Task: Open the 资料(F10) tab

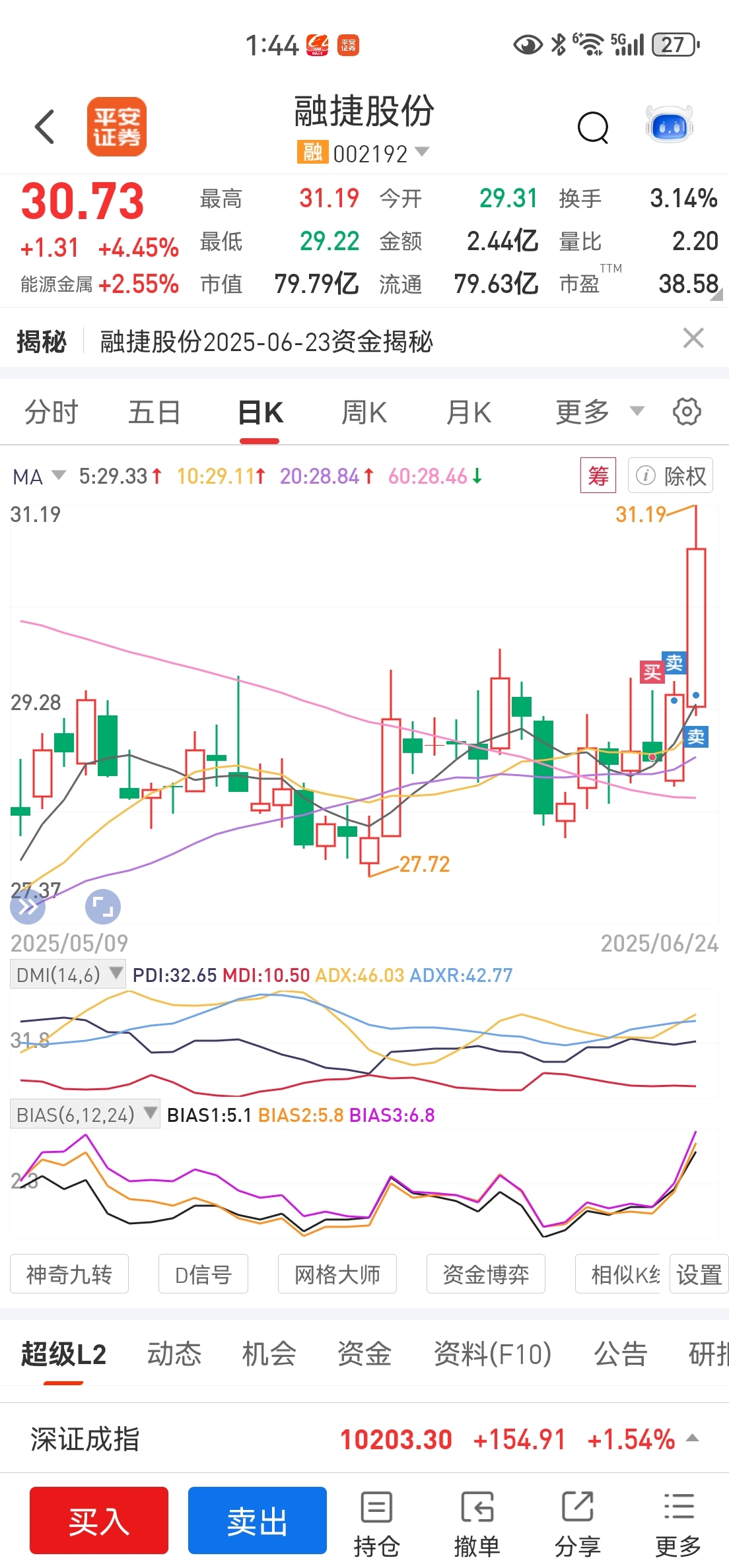Action: pyautogui.click(x=493, y=1354)
